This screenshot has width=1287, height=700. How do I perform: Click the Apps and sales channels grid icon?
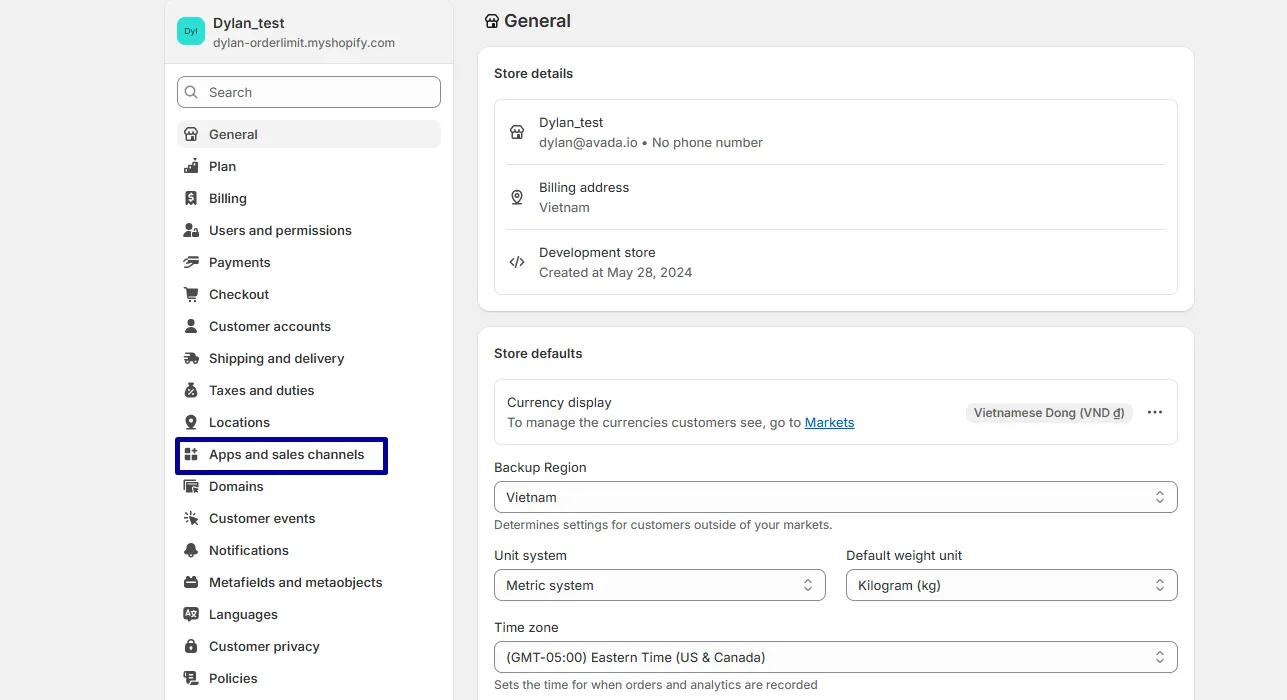coord(191,454)
